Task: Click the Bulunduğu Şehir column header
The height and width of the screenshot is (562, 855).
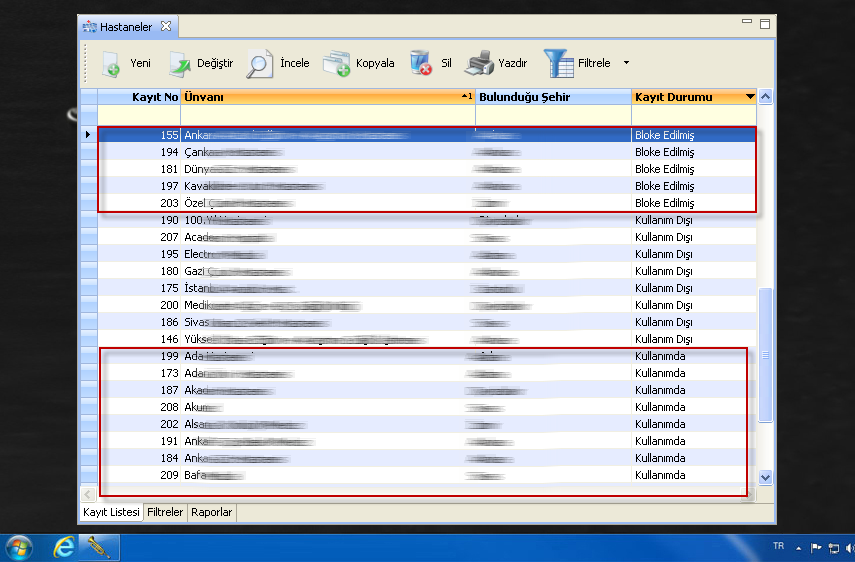Action: [x=552, y=97]
